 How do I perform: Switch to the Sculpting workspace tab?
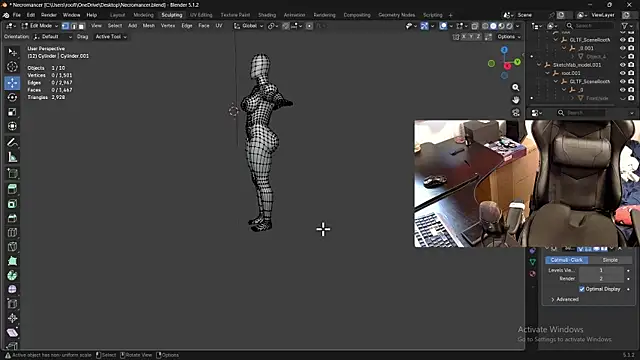point(171,15)
